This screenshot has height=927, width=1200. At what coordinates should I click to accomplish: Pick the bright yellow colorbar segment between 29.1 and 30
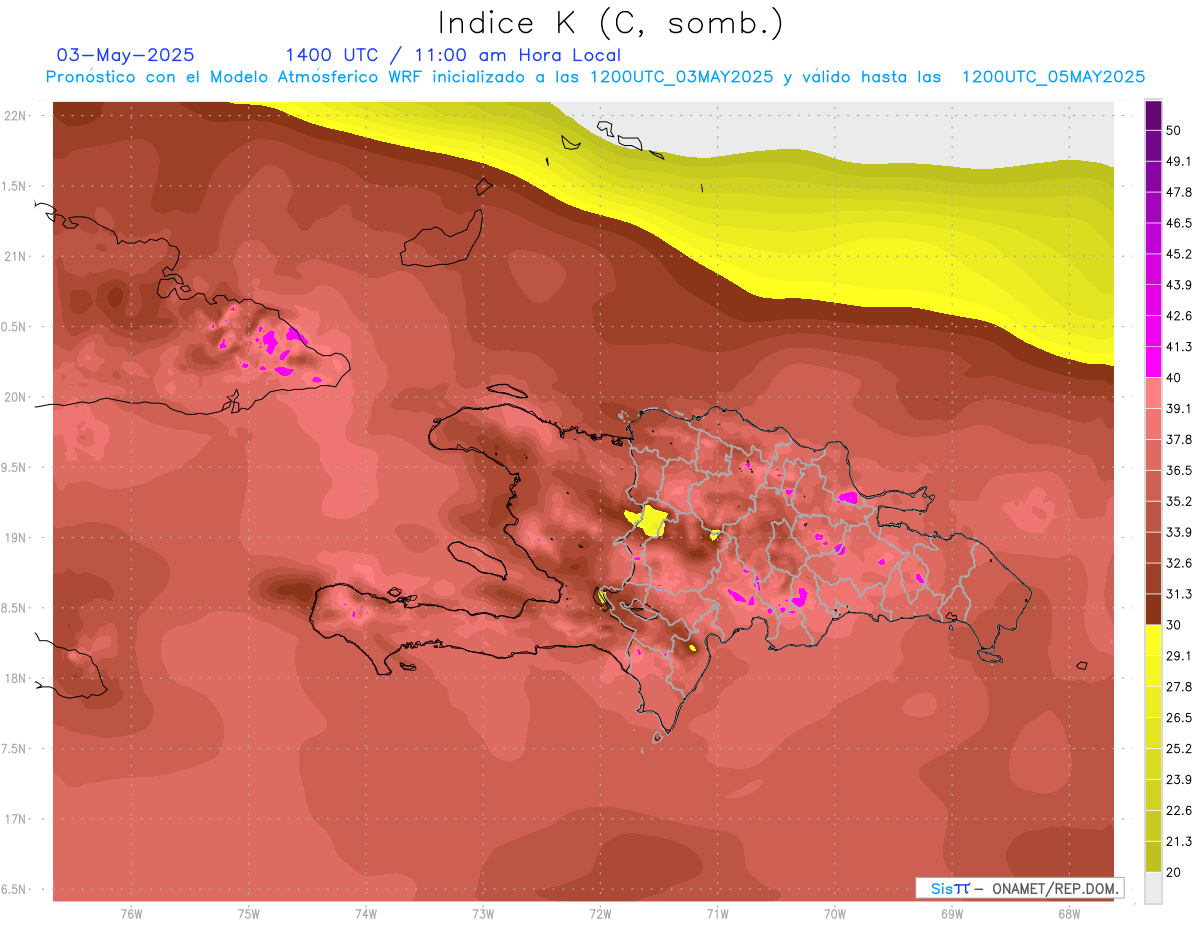pos(1153,640)
